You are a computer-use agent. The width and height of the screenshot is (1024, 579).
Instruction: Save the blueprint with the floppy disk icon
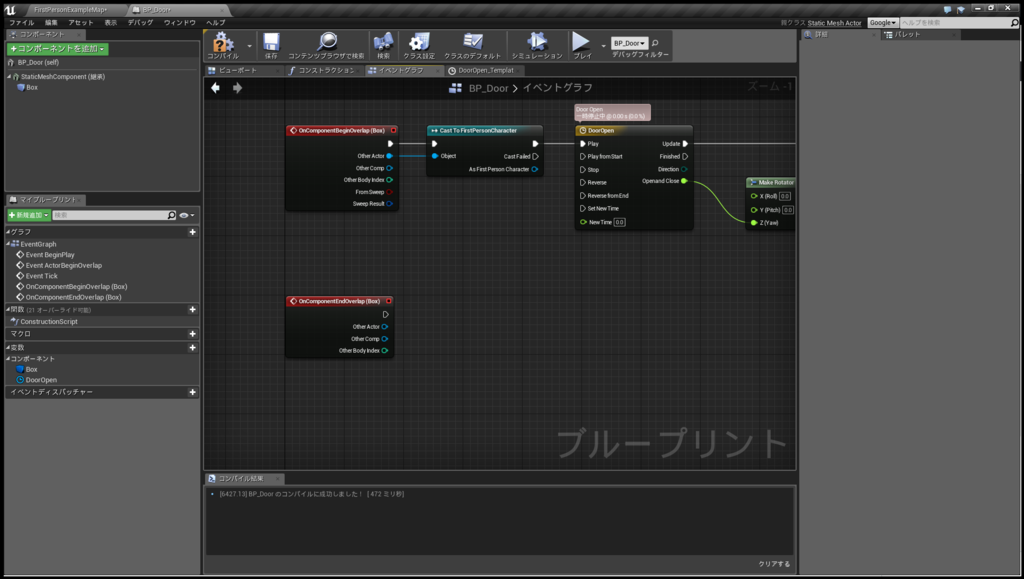(x=271, y=44)
